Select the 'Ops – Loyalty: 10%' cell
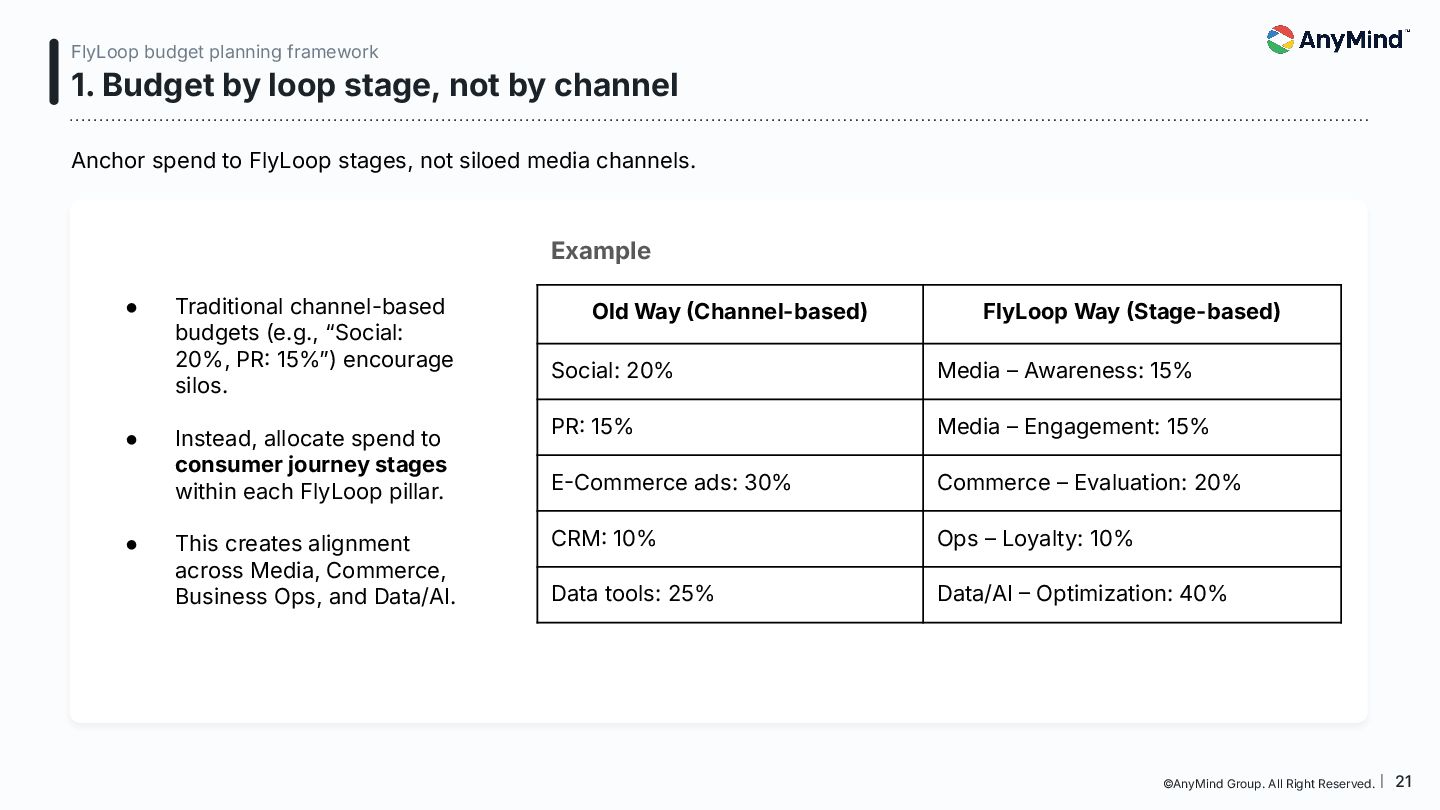 [x=1132, y=539]
